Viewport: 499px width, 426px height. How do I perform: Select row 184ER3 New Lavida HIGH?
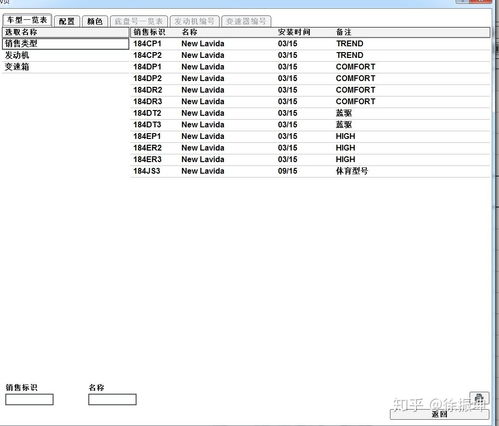(310, 160)
